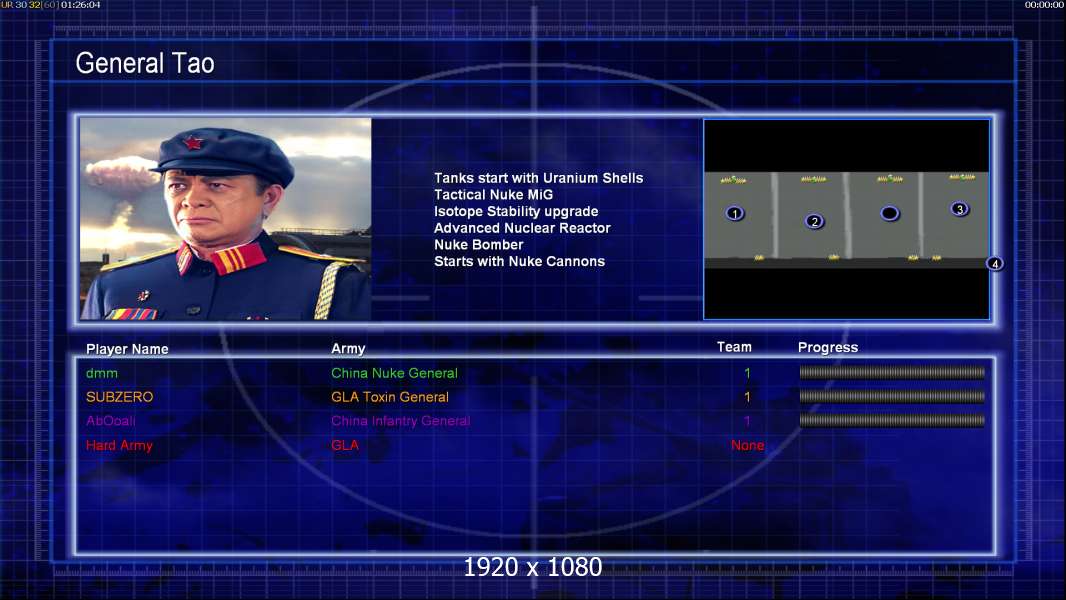The width and height of the screenshot is (1066, 600).
Task: Click the map preview thumbnail
Action: (x=846, y=219)
